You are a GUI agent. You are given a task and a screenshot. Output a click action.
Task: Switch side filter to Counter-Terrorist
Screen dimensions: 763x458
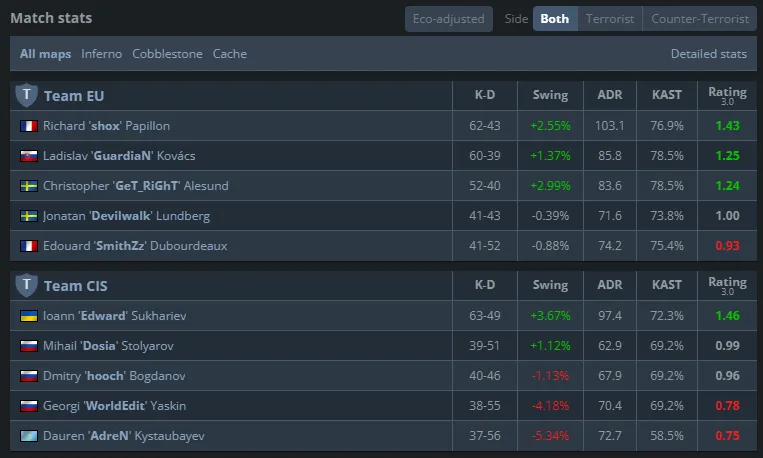(x=700, y=19)
